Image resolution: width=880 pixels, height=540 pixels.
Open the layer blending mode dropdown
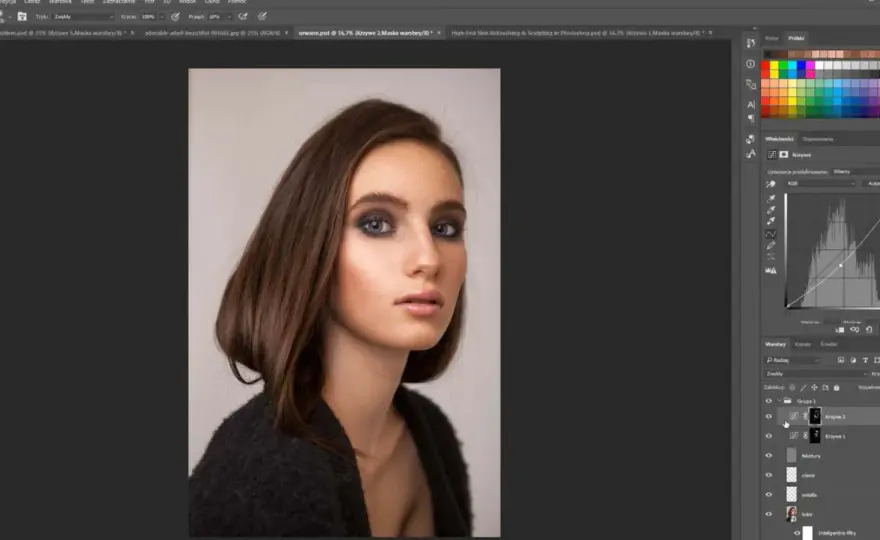click(x=816, y=374)
